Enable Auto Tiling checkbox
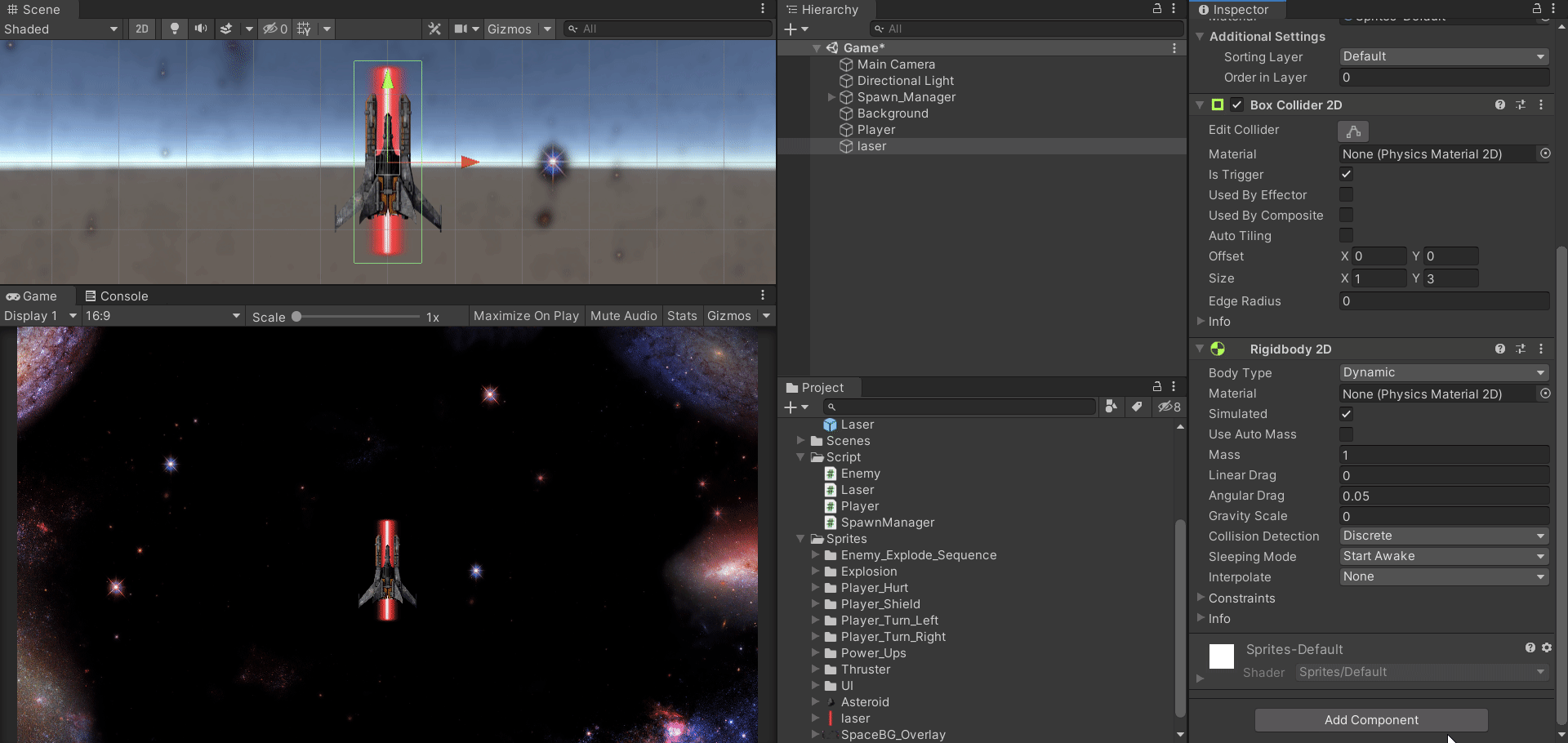Screen dimensions: 1568x743 pyautogui.click(x=1346, y=235)
